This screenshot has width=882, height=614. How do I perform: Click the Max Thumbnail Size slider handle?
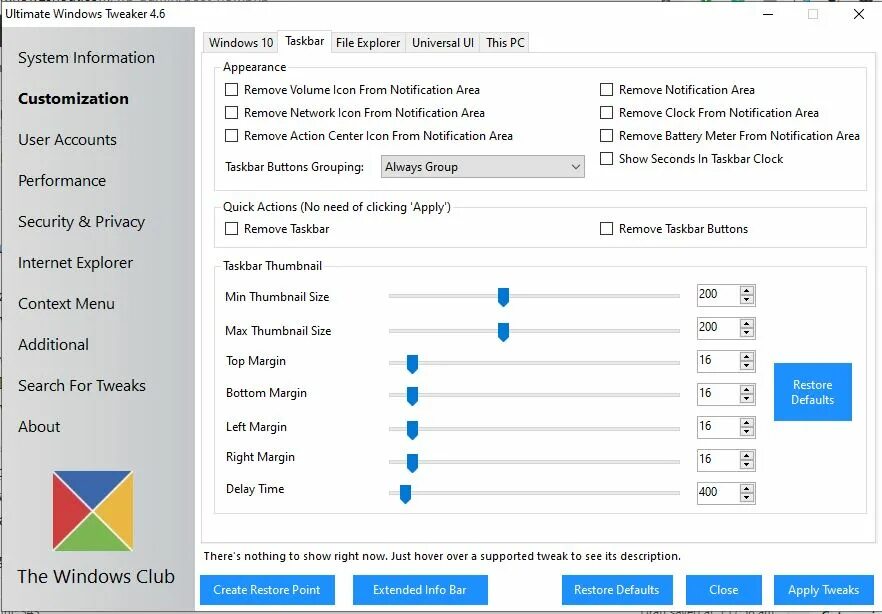[503, 332]
